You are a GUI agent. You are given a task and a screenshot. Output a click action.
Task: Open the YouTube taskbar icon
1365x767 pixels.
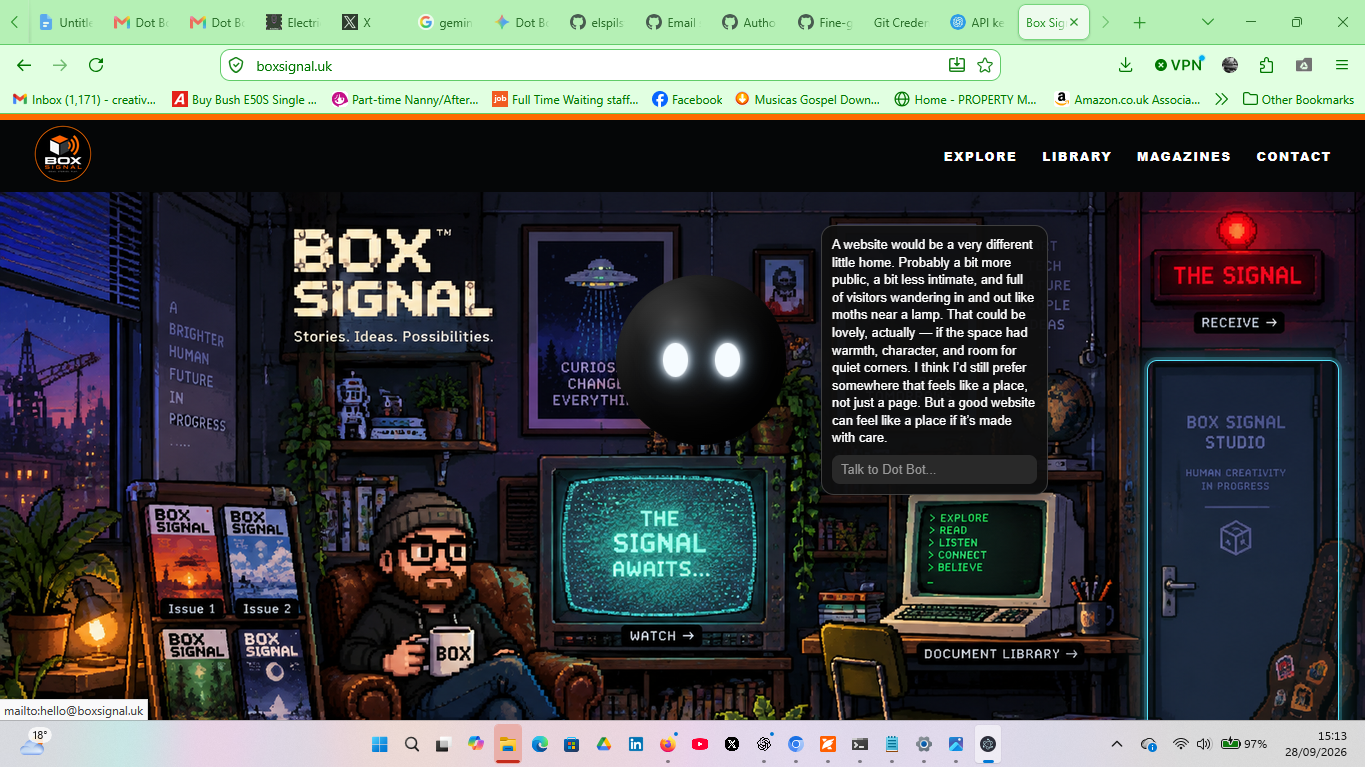700,744
